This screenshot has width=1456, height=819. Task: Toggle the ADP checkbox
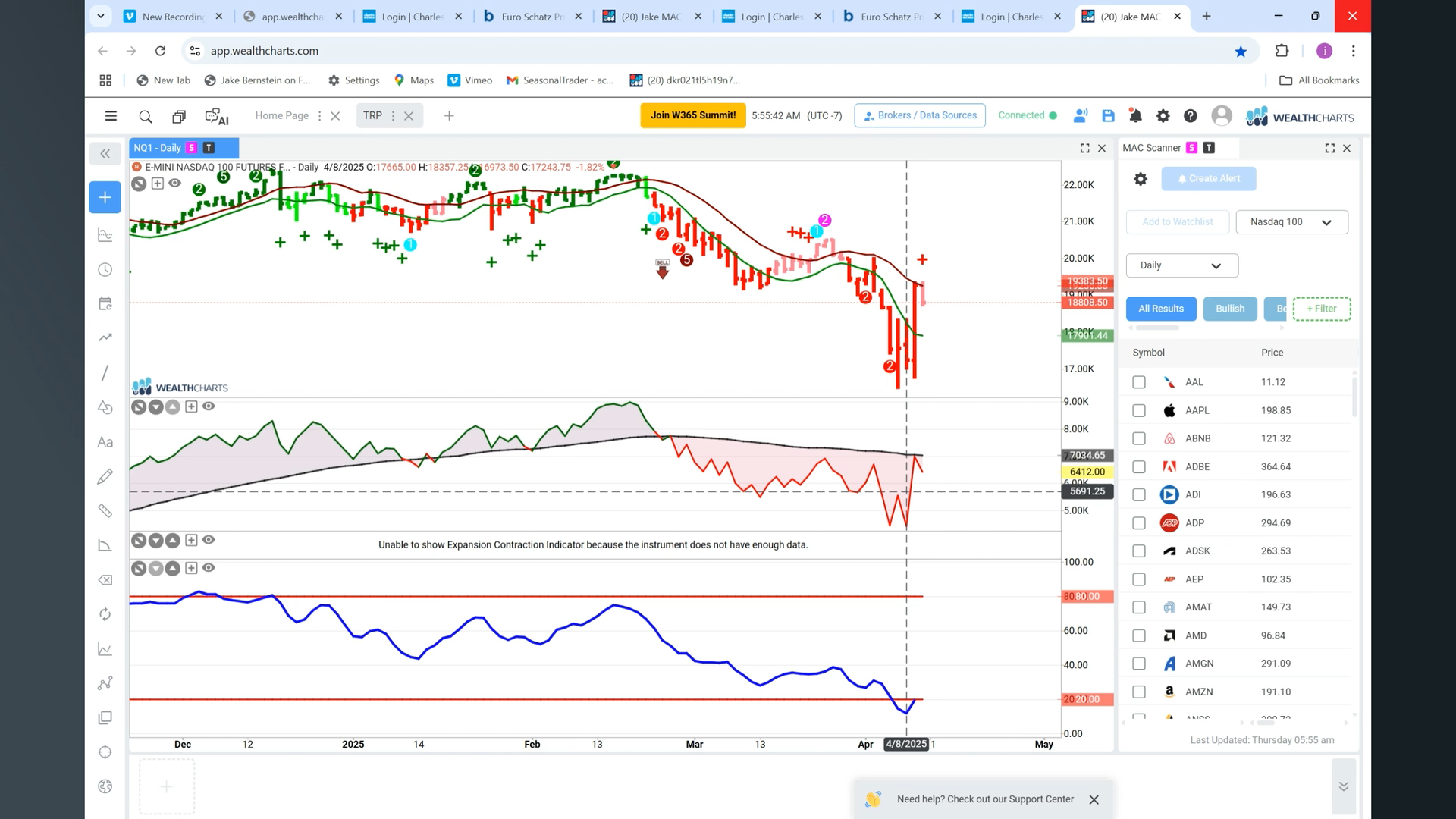[x=1139, y=523]
